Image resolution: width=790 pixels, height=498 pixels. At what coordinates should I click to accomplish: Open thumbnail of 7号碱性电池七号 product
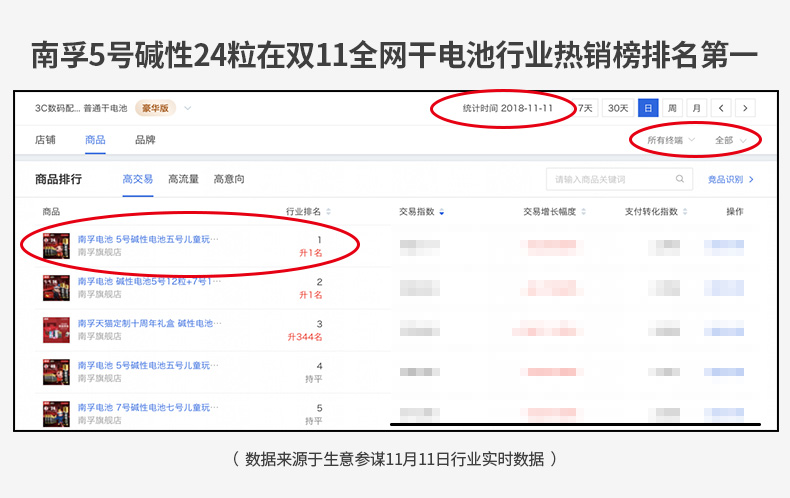point(56,414)
